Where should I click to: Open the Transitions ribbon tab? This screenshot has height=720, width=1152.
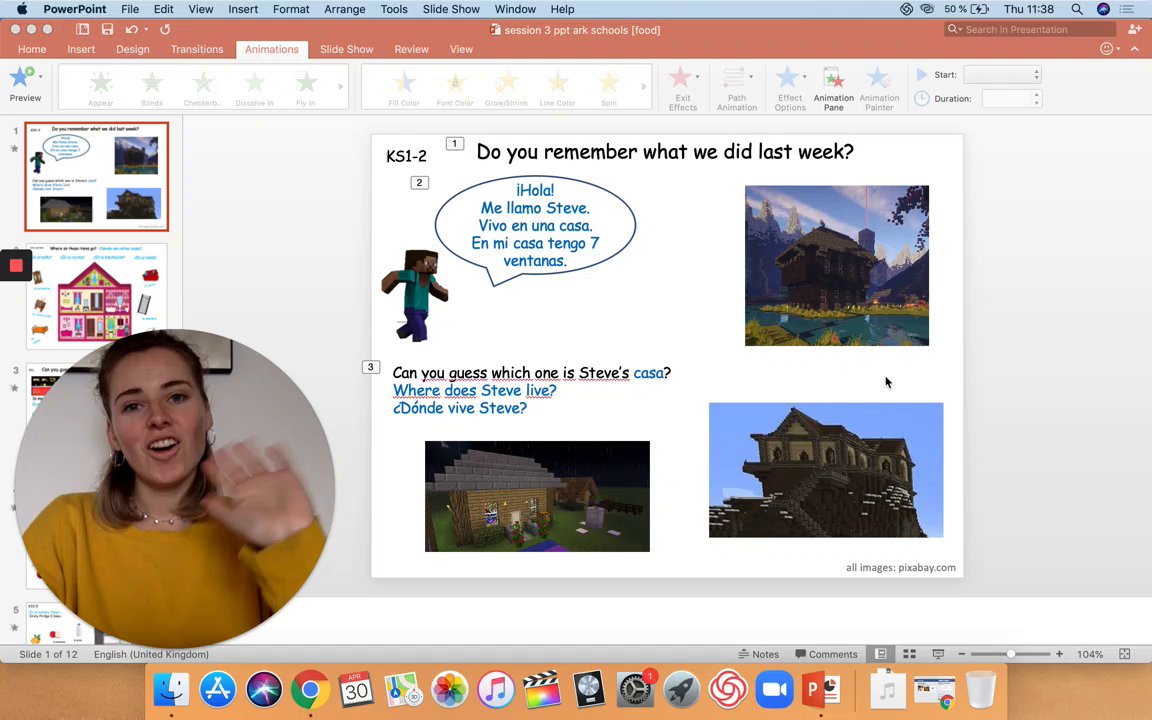pyautogui.click(x=197, y=49)
